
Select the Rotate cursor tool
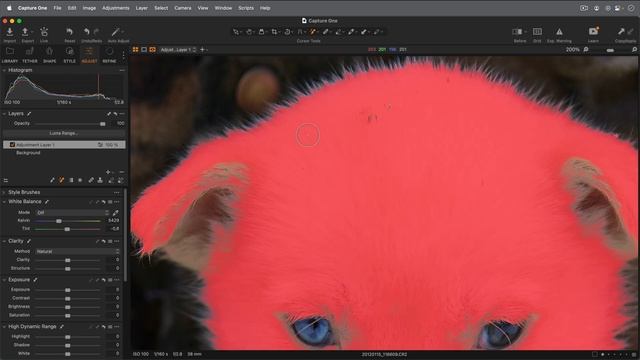(287, 32)
